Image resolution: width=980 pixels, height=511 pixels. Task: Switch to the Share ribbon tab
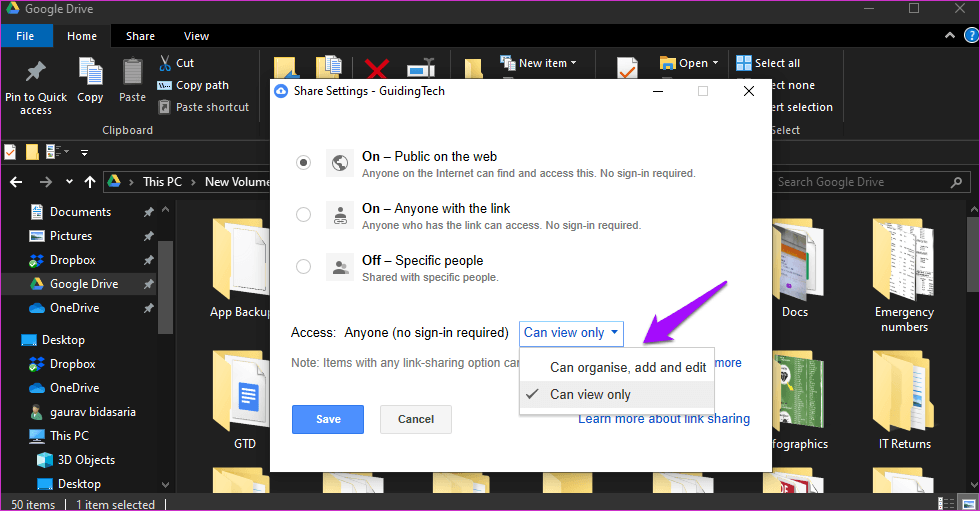[140, 36]
